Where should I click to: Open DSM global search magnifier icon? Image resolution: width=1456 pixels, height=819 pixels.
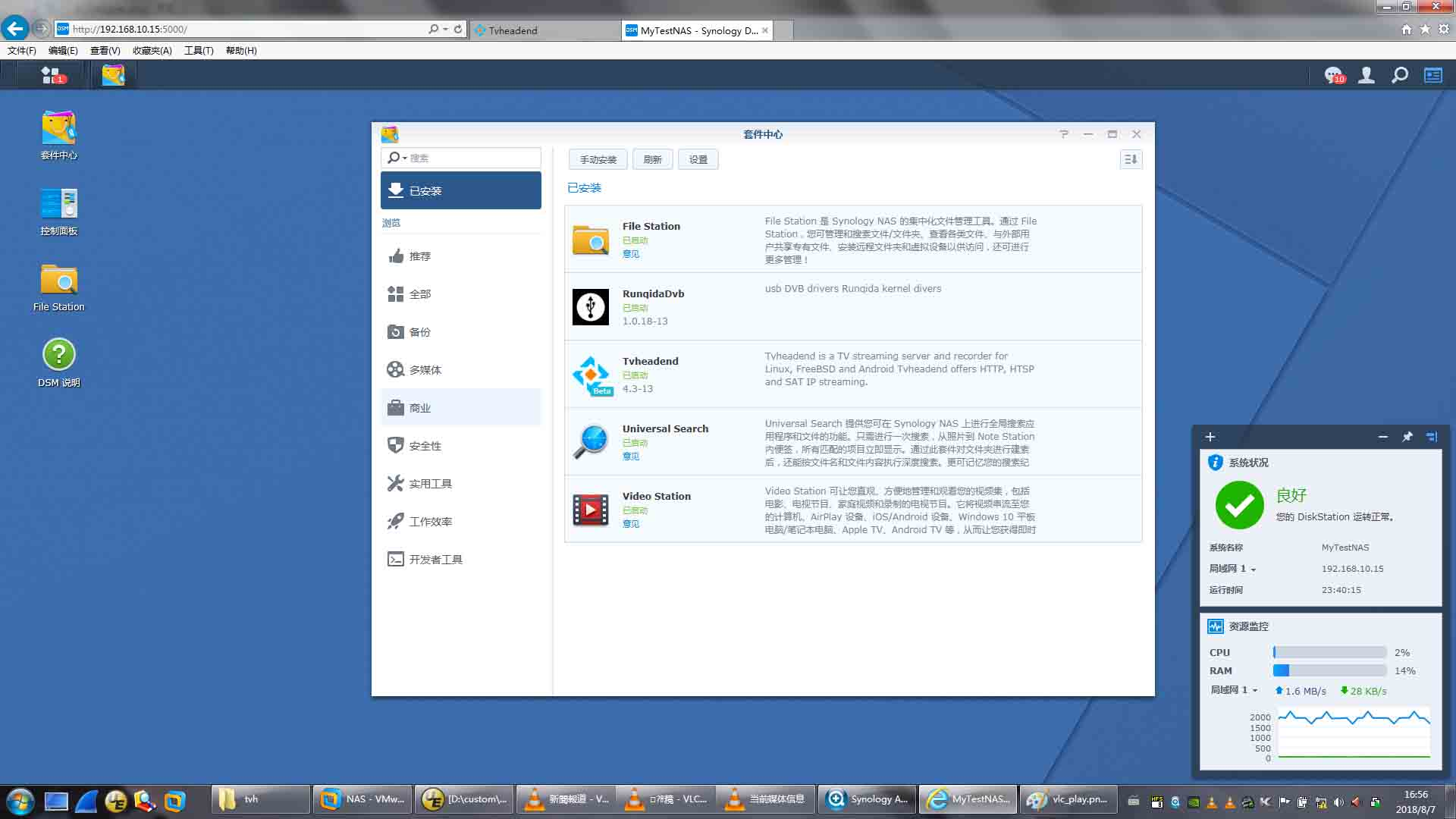pyautogui.click(x=1399, y=75)
